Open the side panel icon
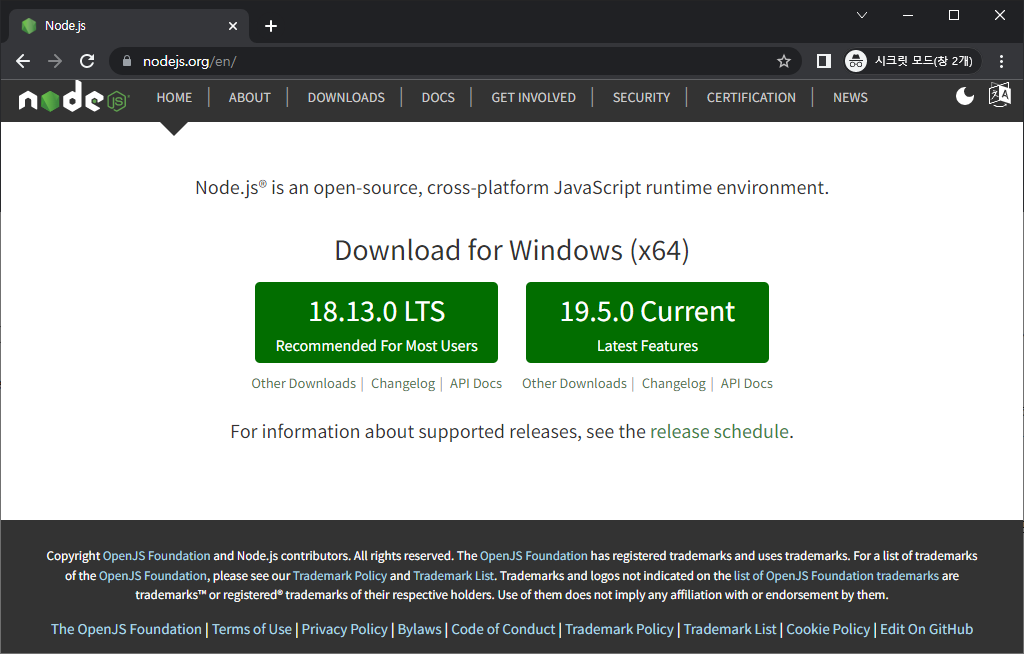This screenshot has width=1024, height=654. click(824, 61)
